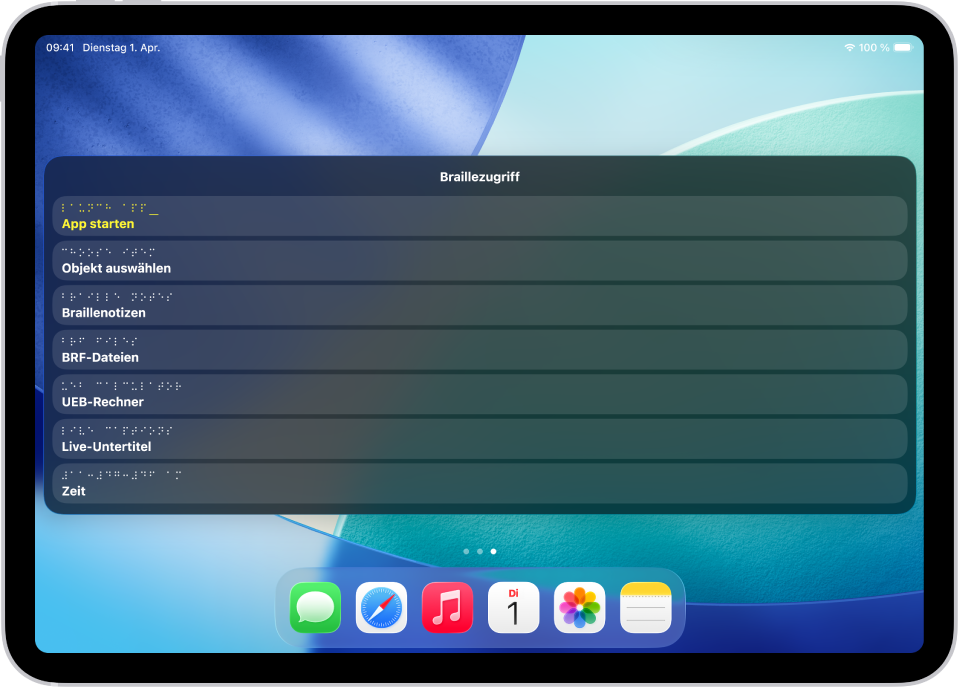Select 'App starten' in Braillezugriff
This screenshot has width=963, height=692.
[480, 215]
